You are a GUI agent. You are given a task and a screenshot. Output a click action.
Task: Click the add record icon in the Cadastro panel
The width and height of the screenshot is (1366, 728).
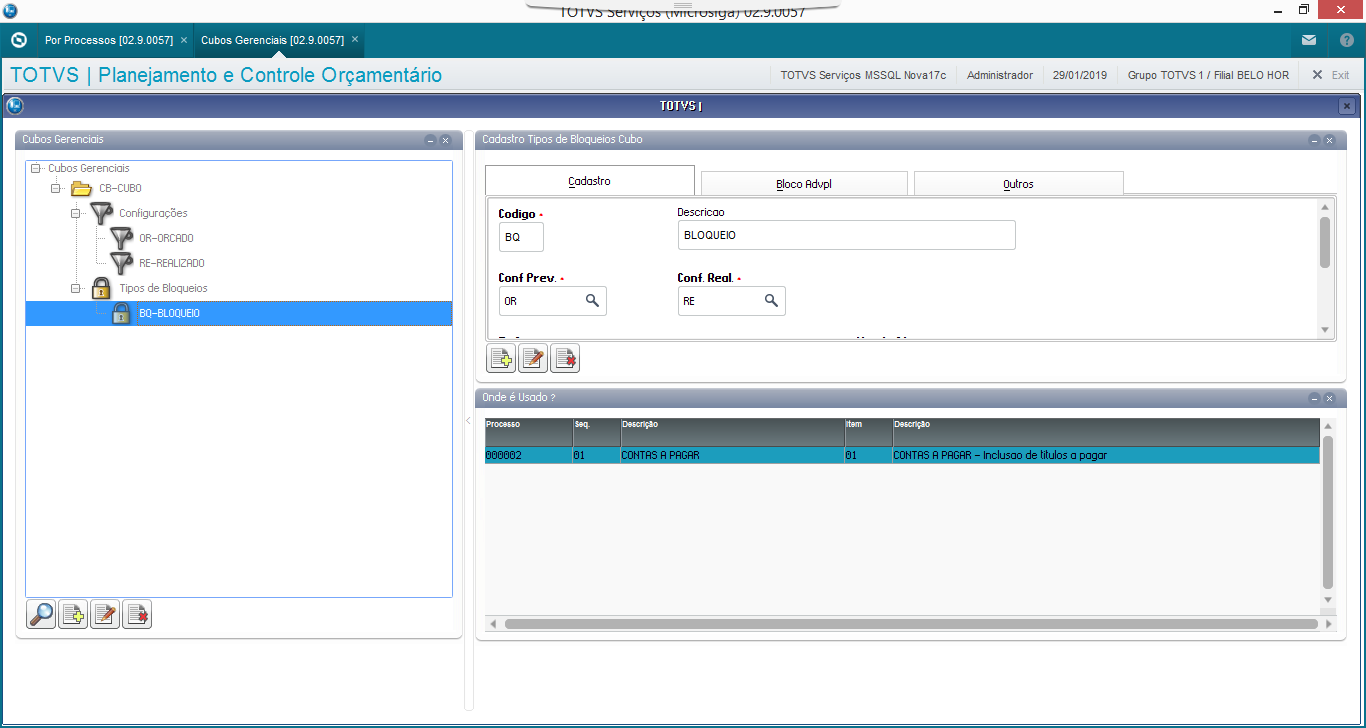tap(501, 358)
